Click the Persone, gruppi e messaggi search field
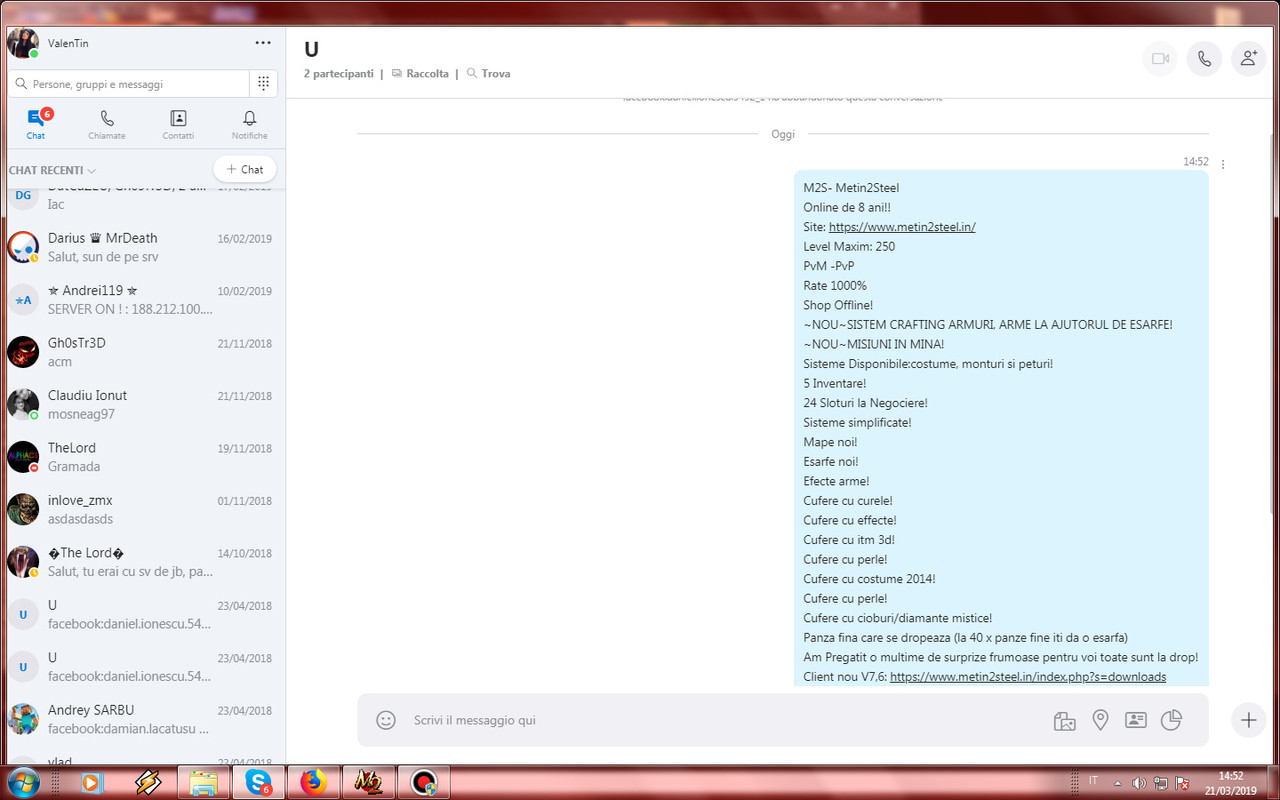Screen dimensions: 1280x800 (128, 84)
